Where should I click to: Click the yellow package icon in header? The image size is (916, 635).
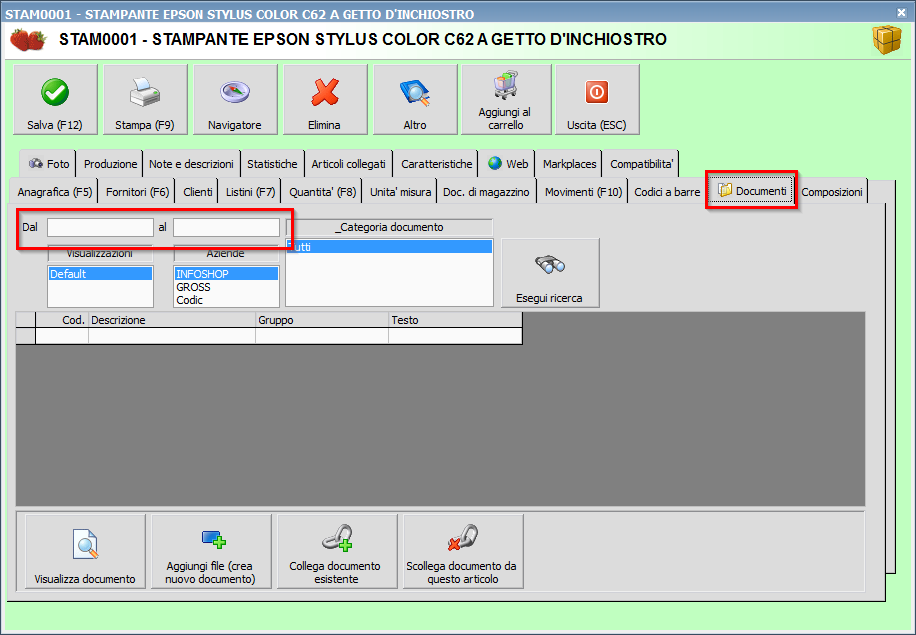887,40
